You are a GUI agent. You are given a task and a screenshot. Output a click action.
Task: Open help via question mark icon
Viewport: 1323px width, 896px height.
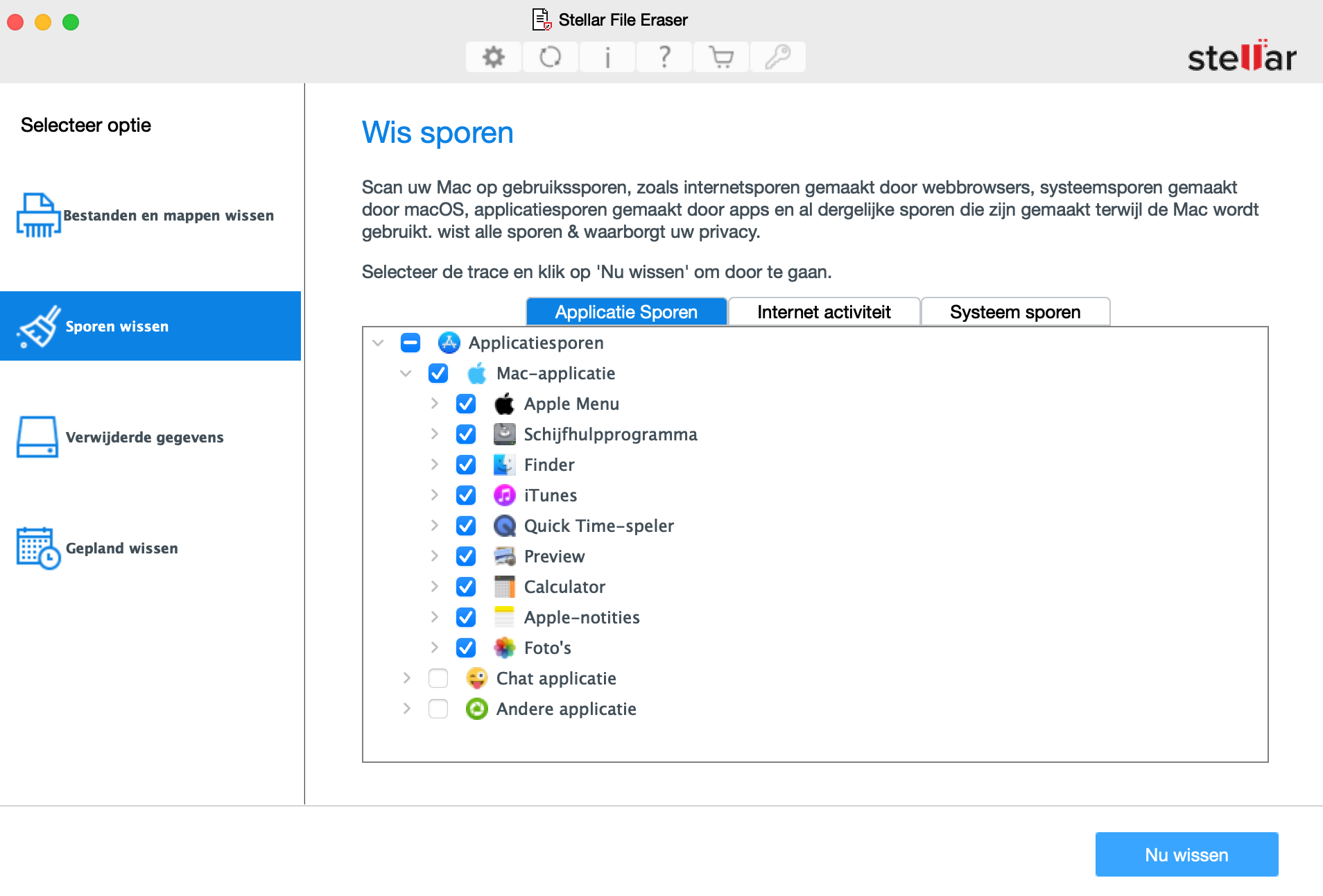click(x=664, y=57)
